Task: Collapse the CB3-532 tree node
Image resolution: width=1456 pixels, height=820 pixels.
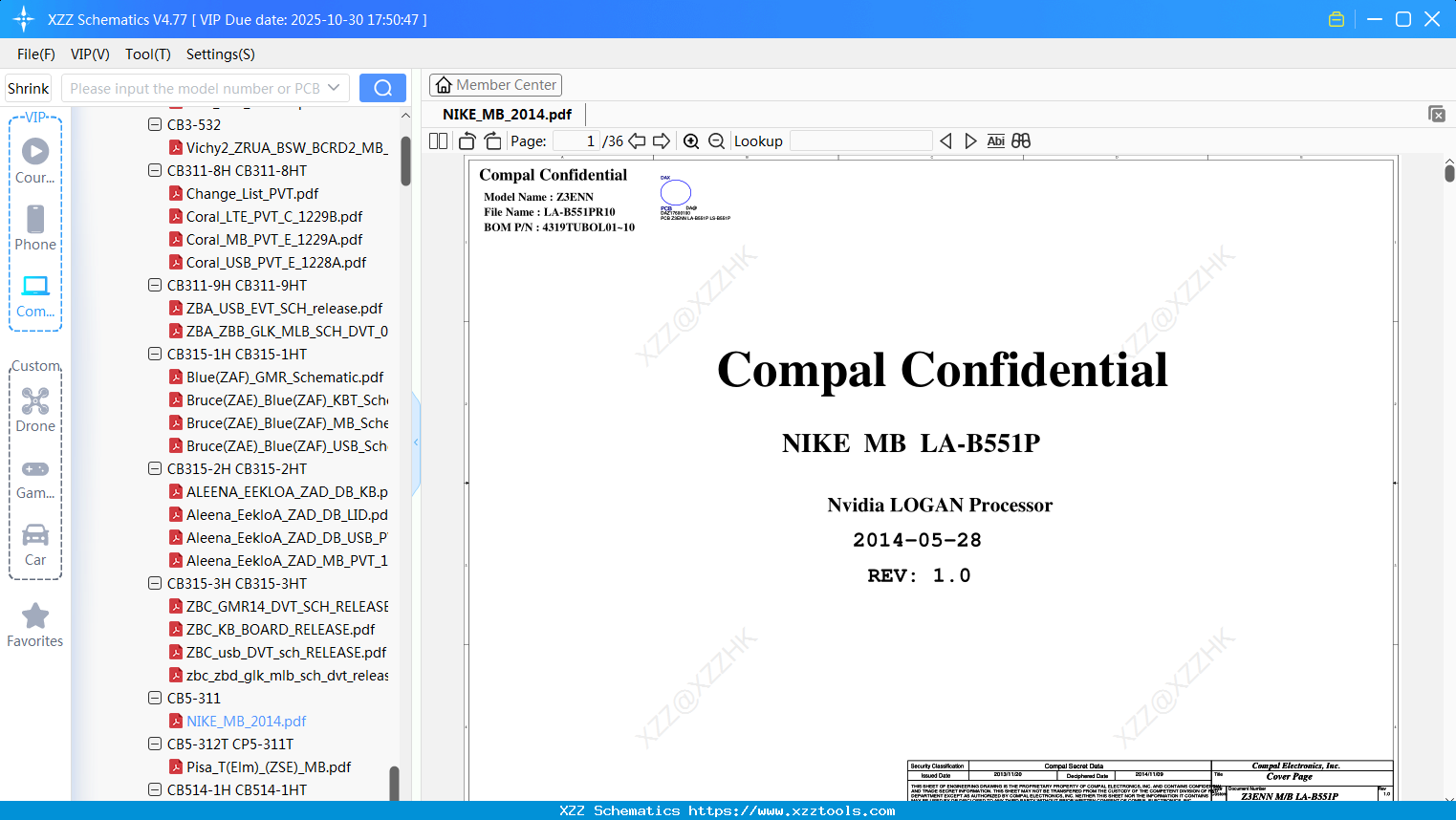Action: (155, 124)
